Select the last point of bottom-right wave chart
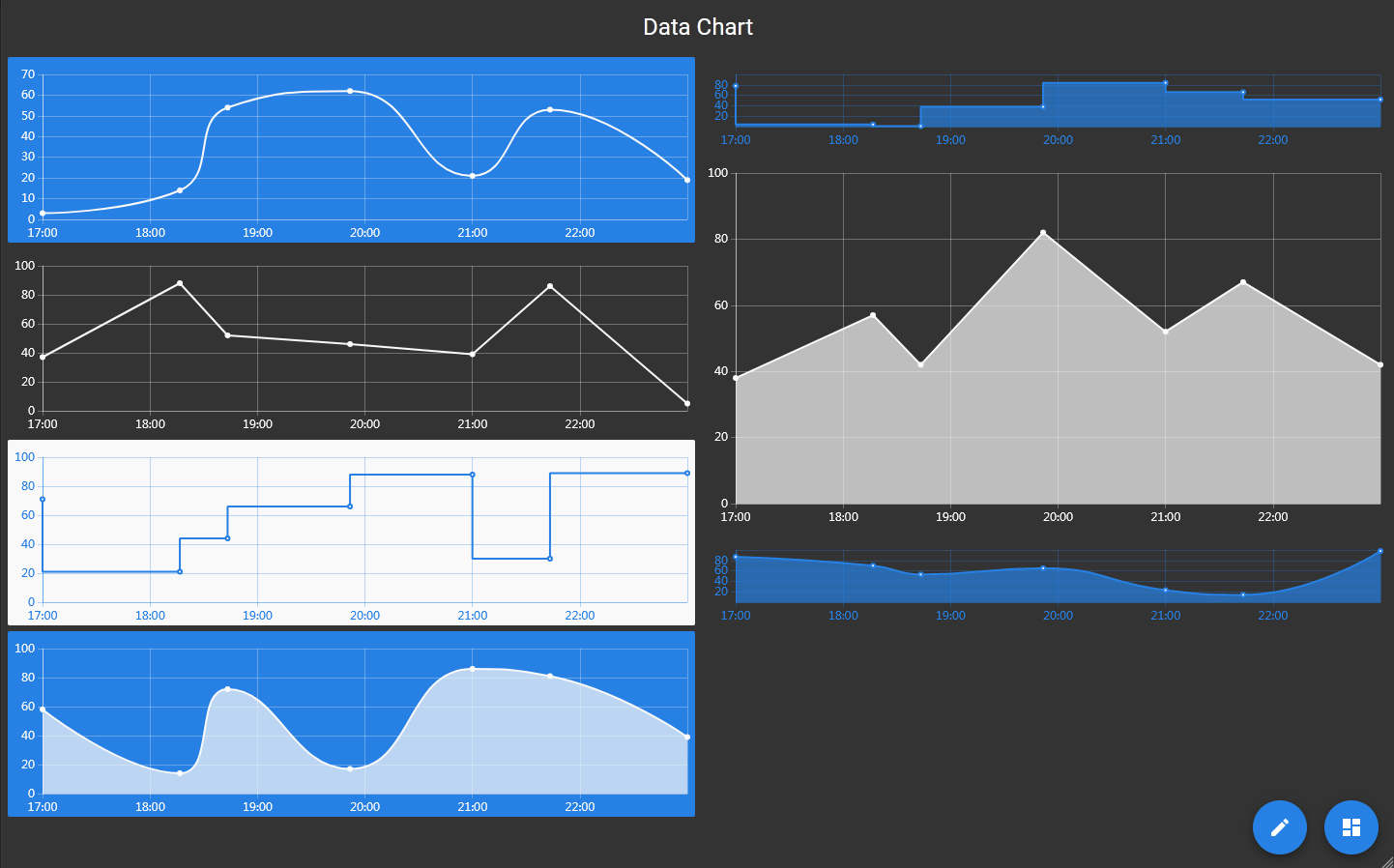1394x868 pixels. tap(1379, 551)
